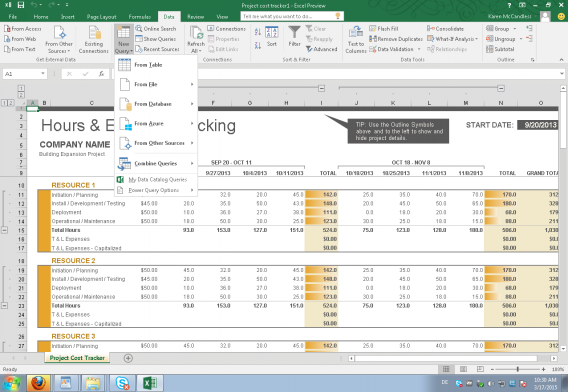Select row outline level 1 button
This screenshot has height=392, width=568.
click(x=4, y=103)
